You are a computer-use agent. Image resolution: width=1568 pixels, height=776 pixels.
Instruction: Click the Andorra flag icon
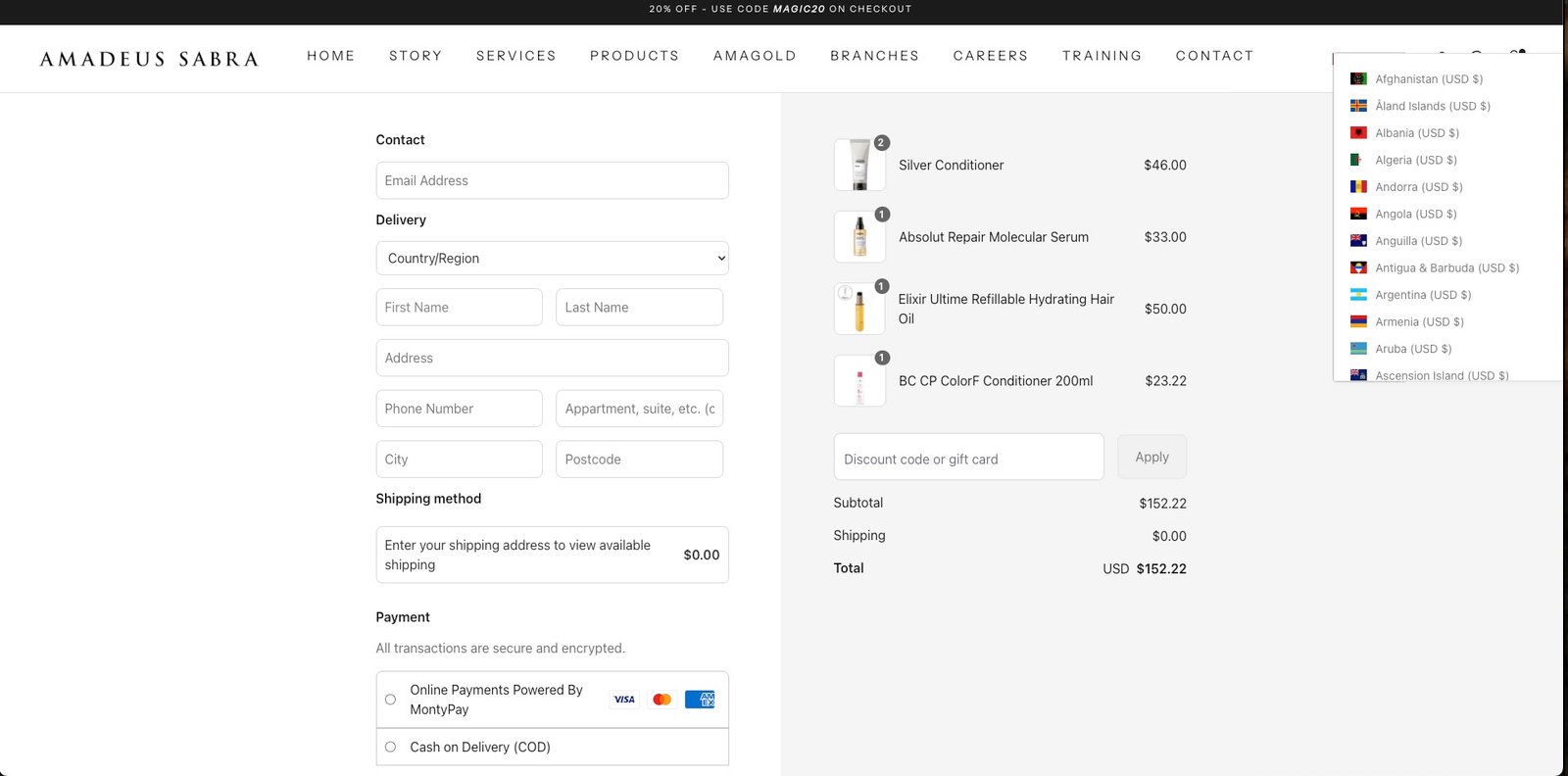pyautogui.click(x=1358, y=187)
